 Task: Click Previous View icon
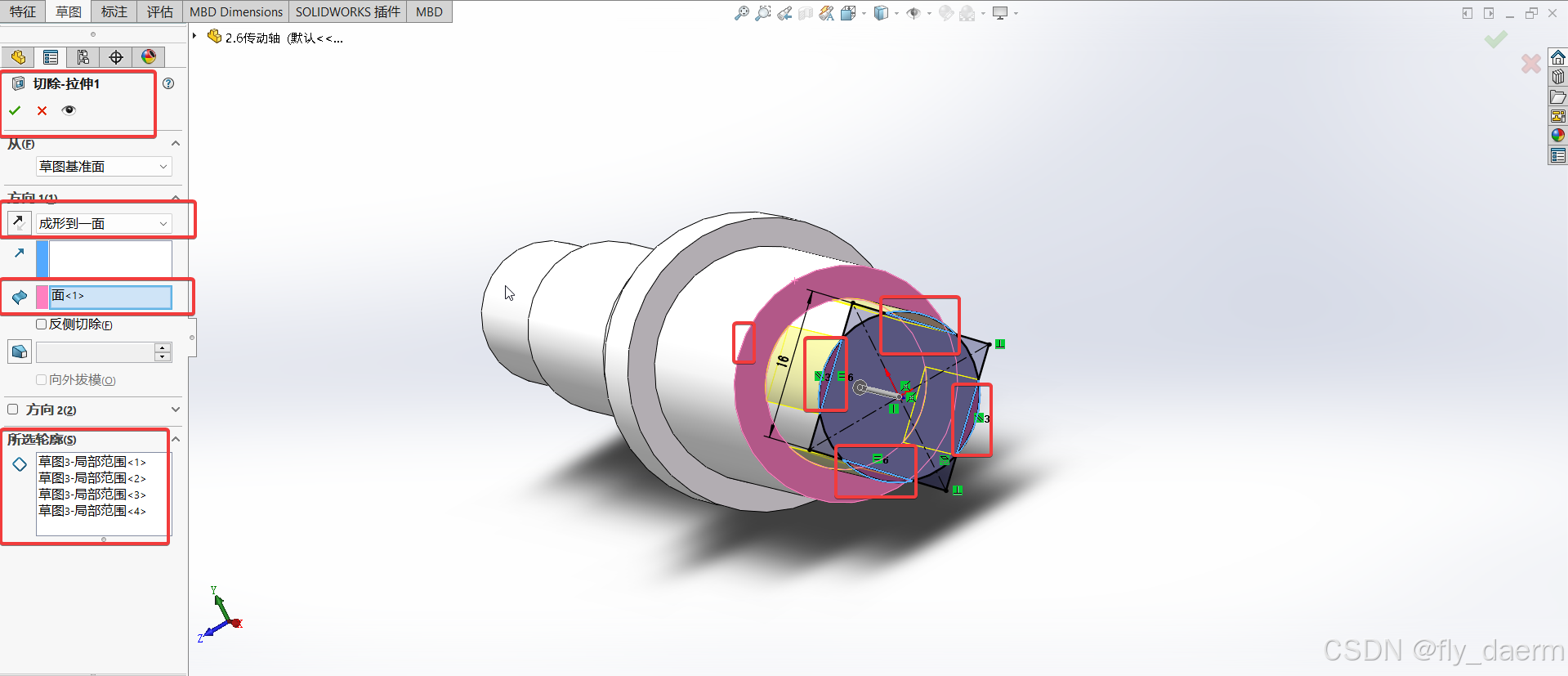click(x=784, y=13)
